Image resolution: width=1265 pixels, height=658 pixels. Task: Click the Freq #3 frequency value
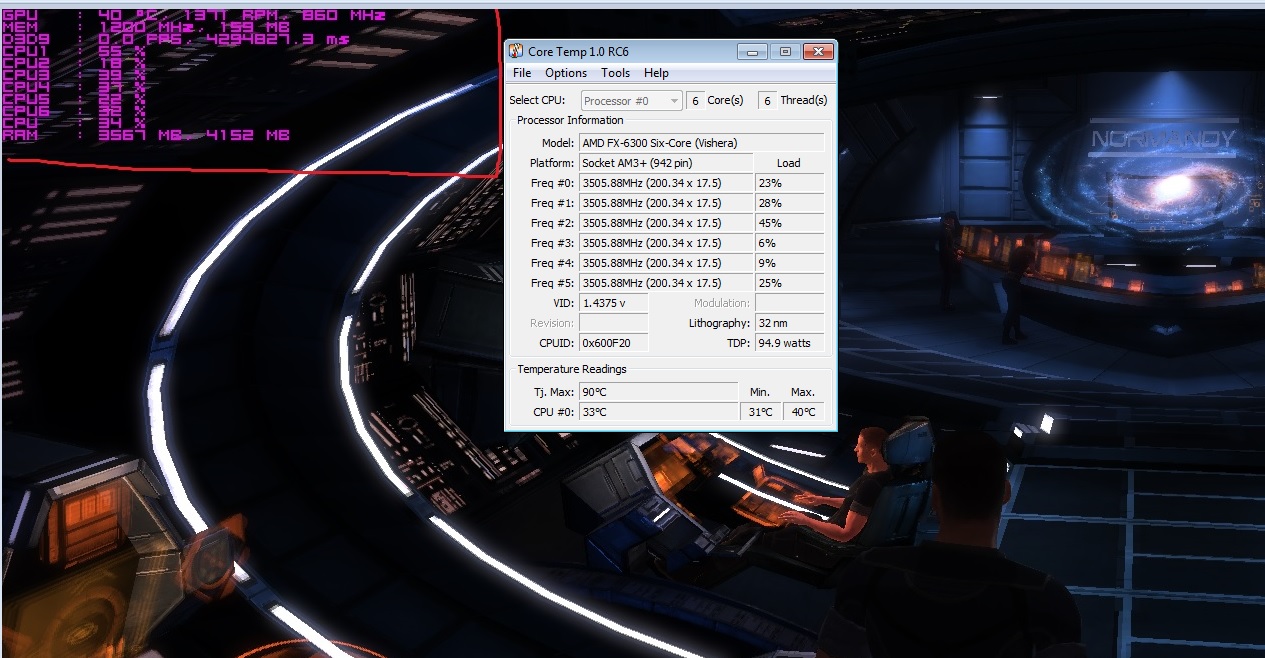(666, 243)
